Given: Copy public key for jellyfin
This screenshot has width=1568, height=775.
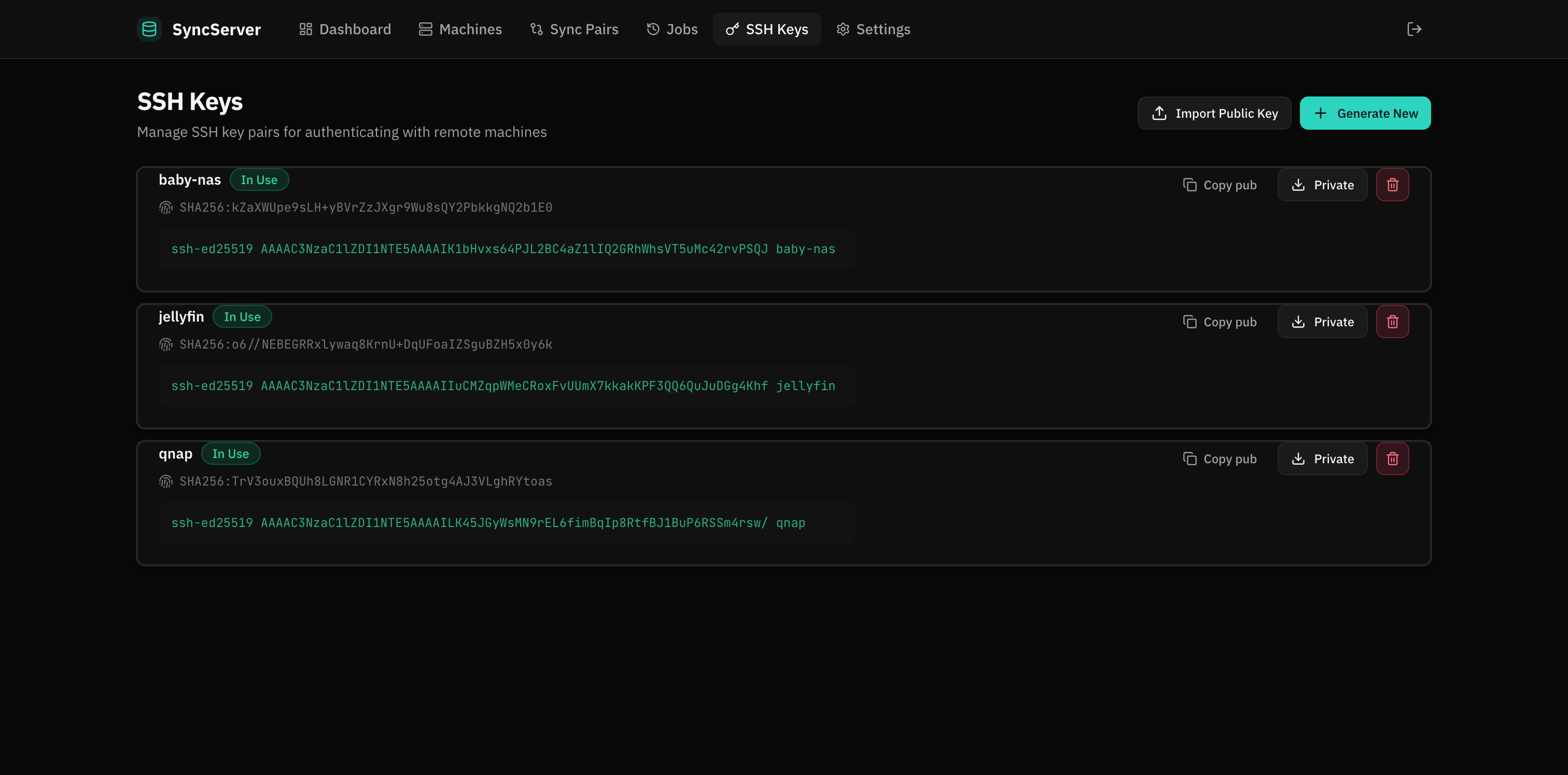Looking at the screenshot, I should pyautogui.click(x=1220, y=322).
